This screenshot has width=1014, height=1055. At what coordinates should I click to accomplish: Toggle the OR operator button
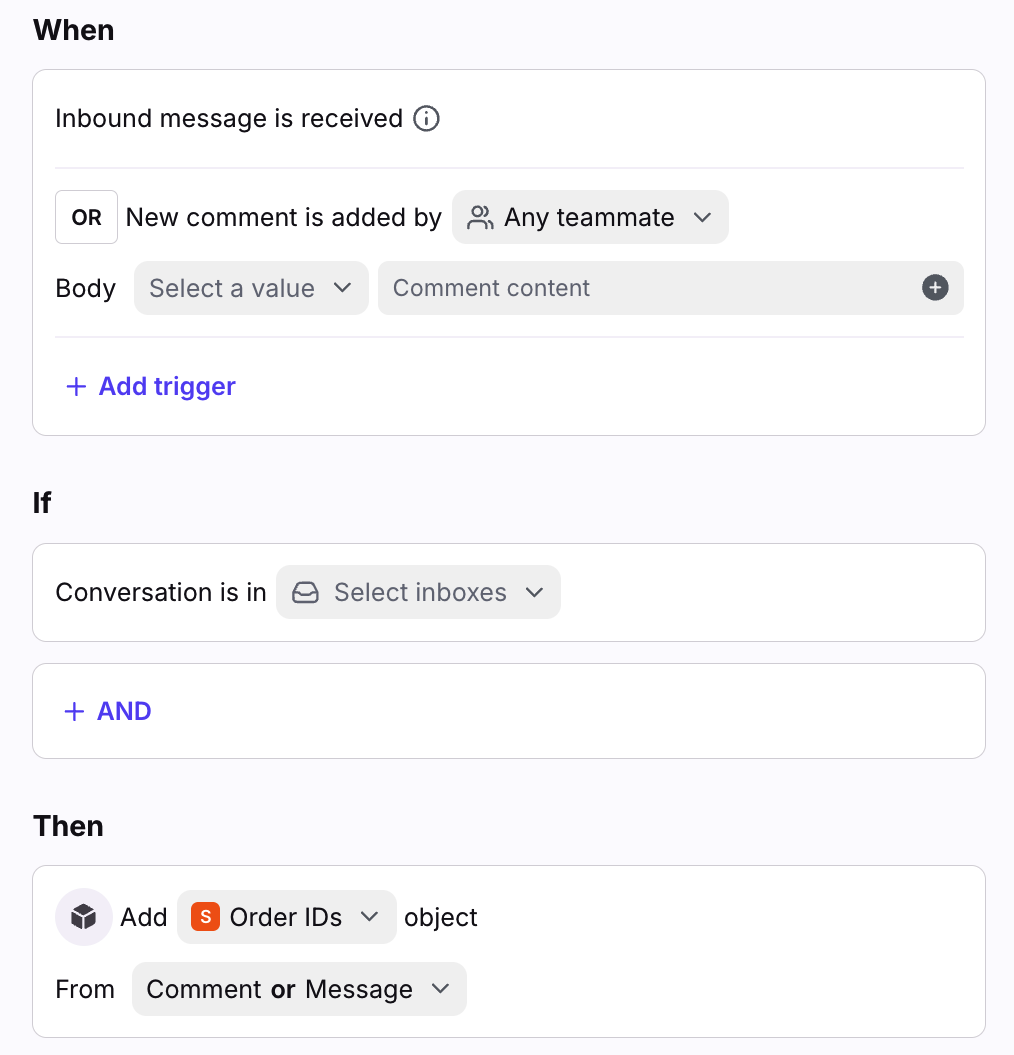86,217
